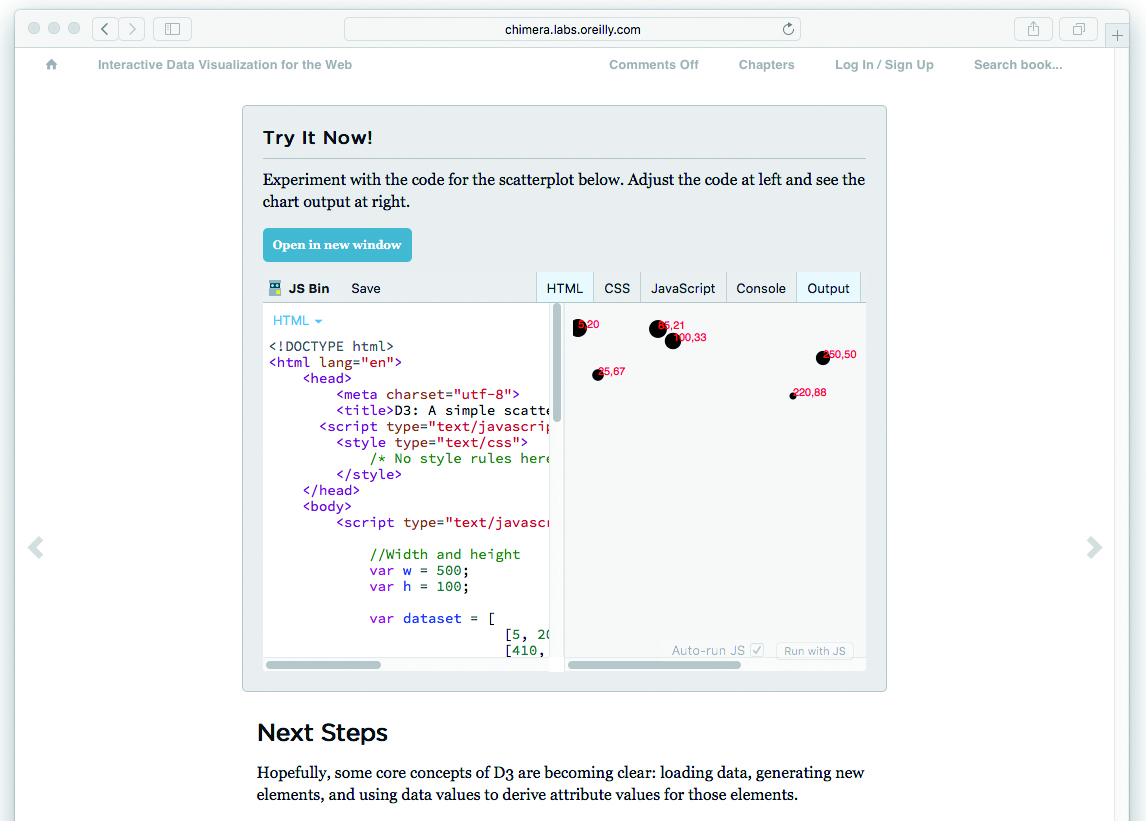The width and height of the screenshot is (1146, 821).
Task: Open a new tab with plus button
Action: (x=1117, y=35)
